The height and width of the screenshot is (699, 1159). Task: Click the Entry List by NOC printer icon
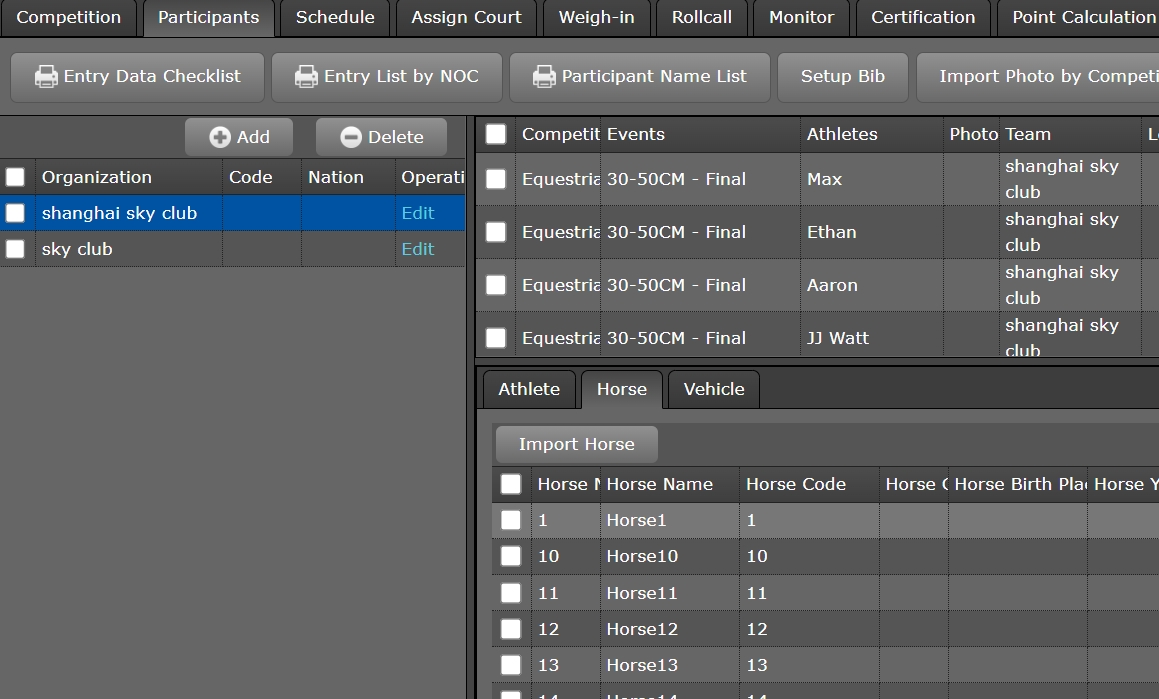click(x=306, y=77)
